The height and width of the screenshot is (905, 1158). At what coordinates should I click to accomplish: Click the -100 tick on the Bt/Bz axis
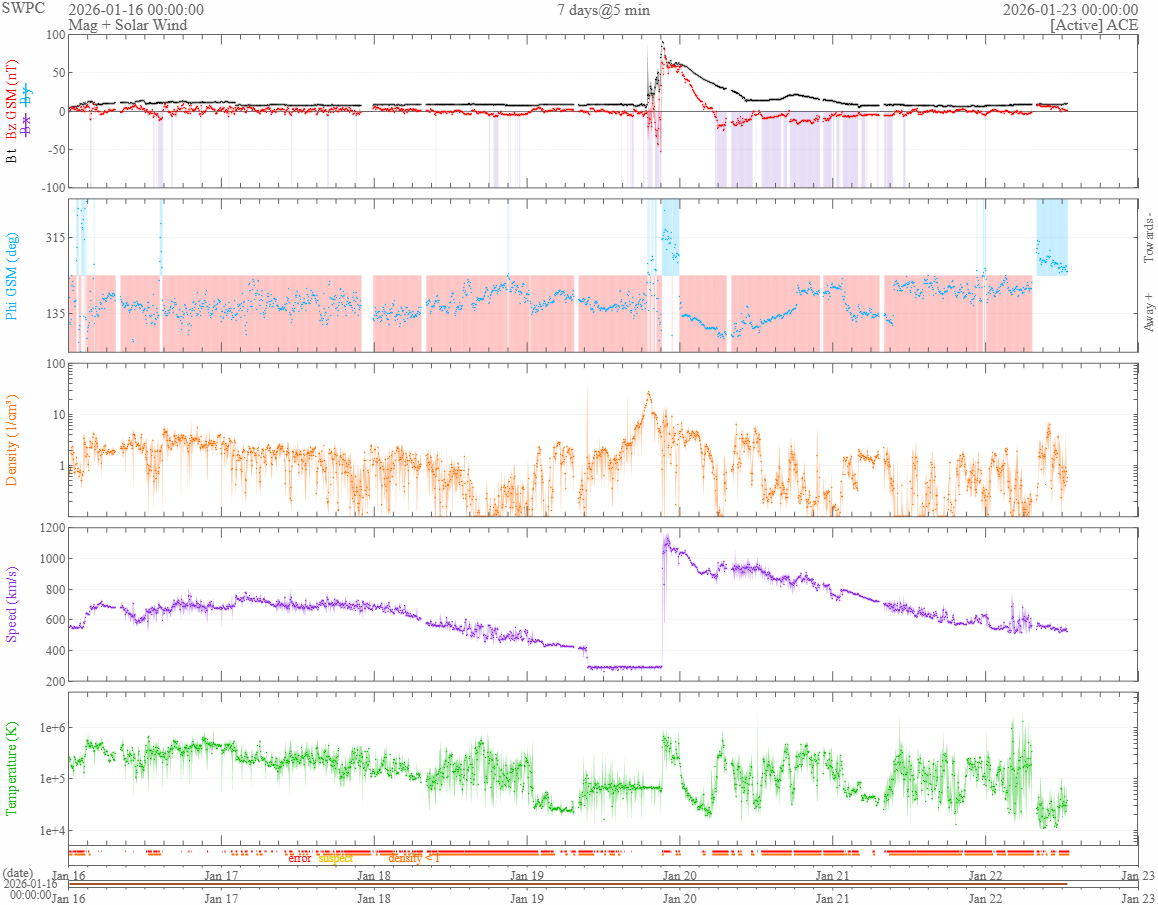point(52,188)
